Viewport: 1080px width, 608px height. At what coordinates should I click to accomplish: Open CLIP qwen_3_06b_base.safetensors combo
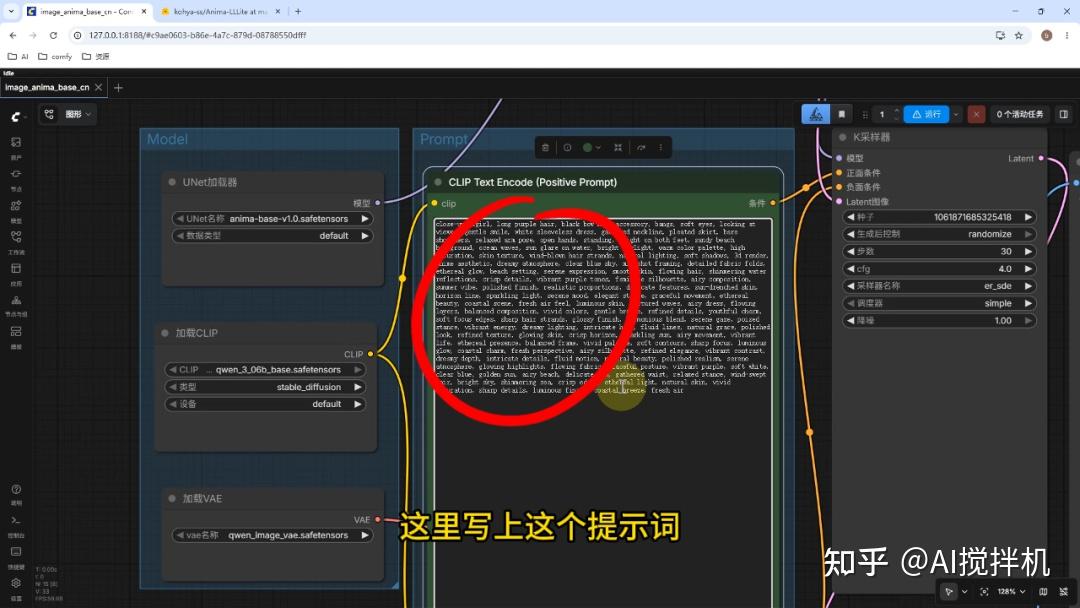coord(265,370)
